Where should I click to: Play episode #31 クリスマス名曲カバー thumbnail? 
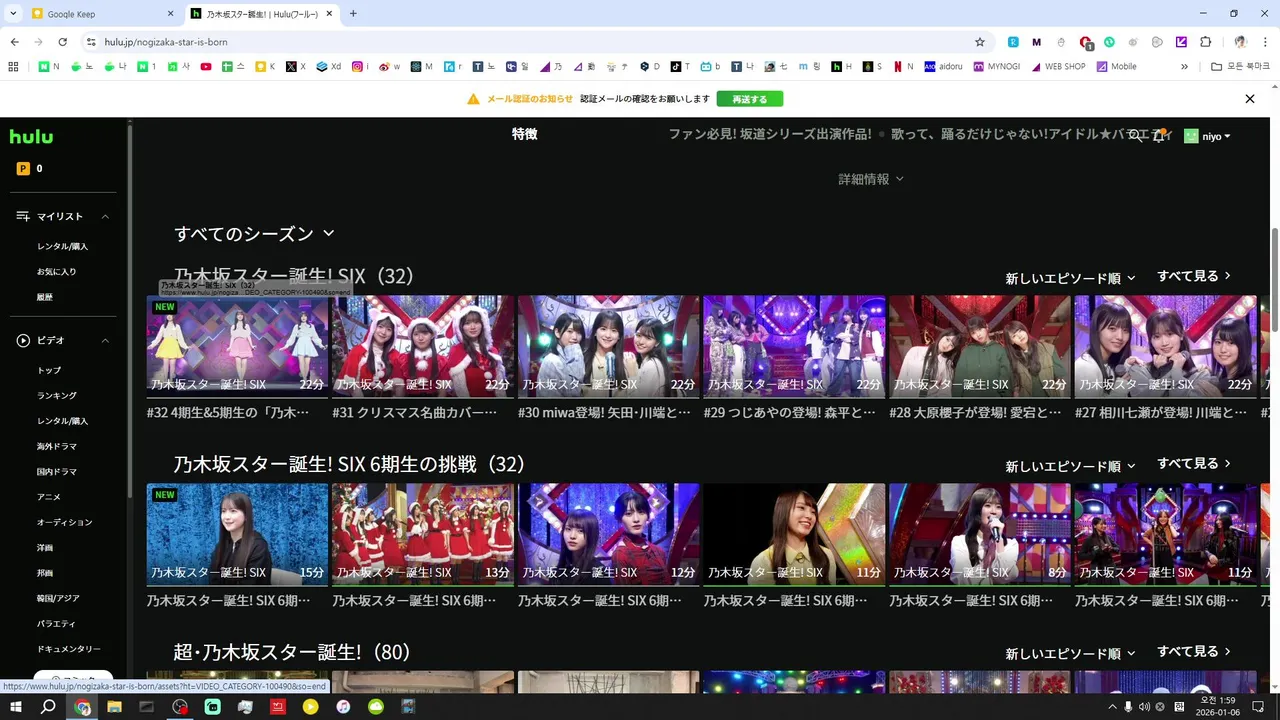423,346
